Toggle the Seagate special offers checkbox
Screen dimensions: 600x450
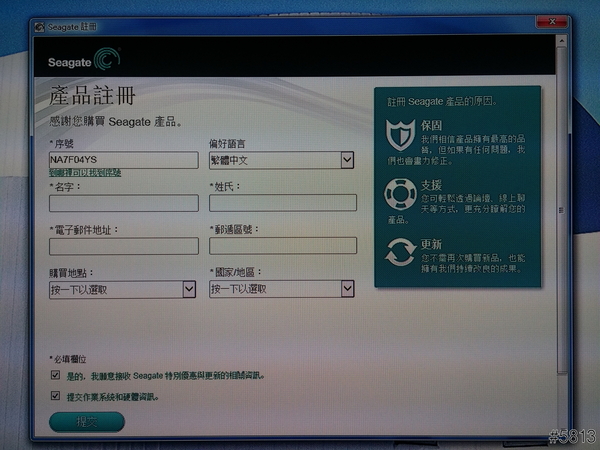(55, 375)
